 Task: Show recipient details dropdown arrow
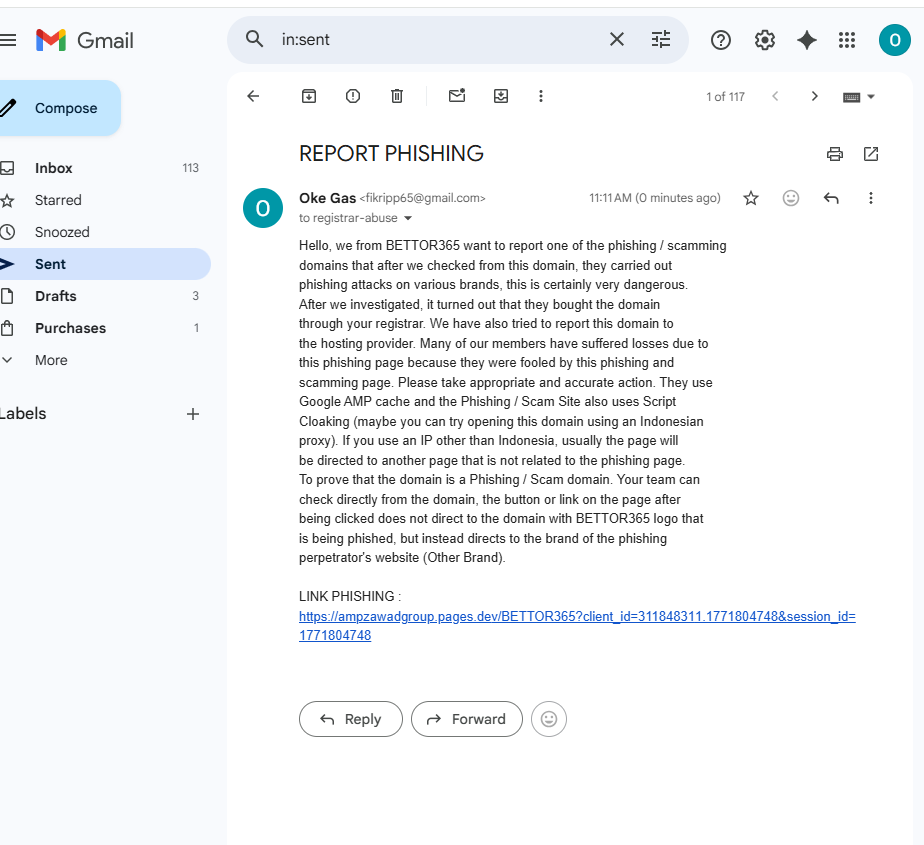click(408, 219)
